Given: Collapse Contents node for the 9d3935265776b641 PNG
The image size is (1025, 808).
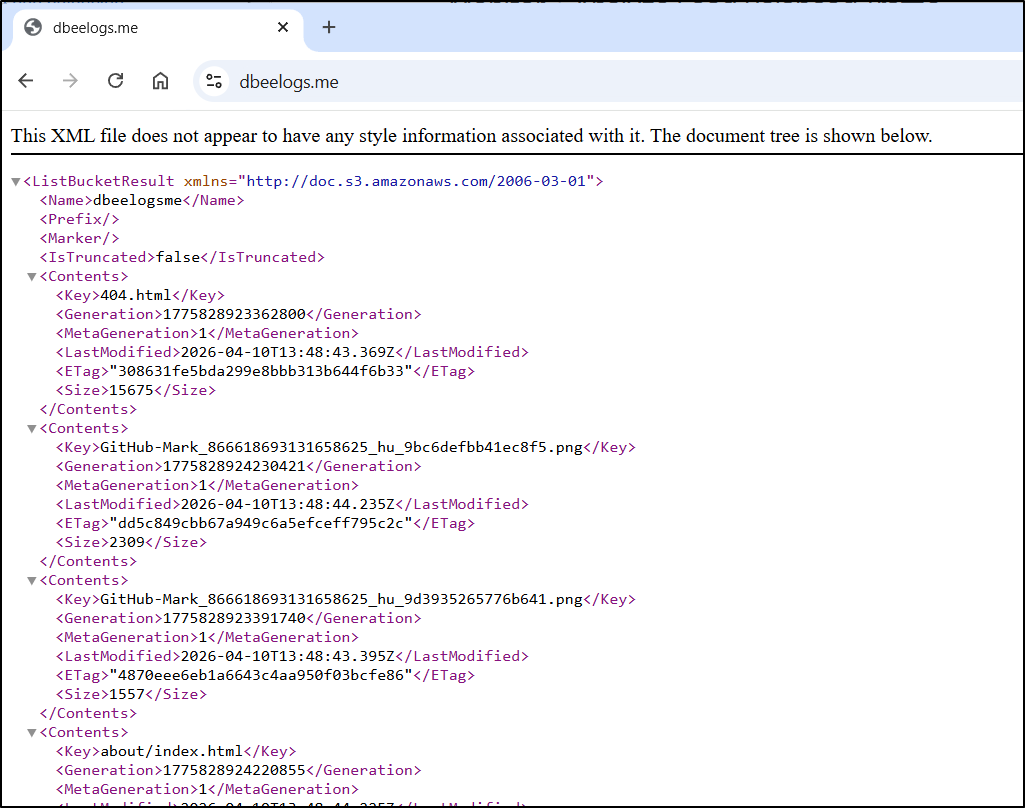Looking at the screenshot, I should click(x=31, y=581).
